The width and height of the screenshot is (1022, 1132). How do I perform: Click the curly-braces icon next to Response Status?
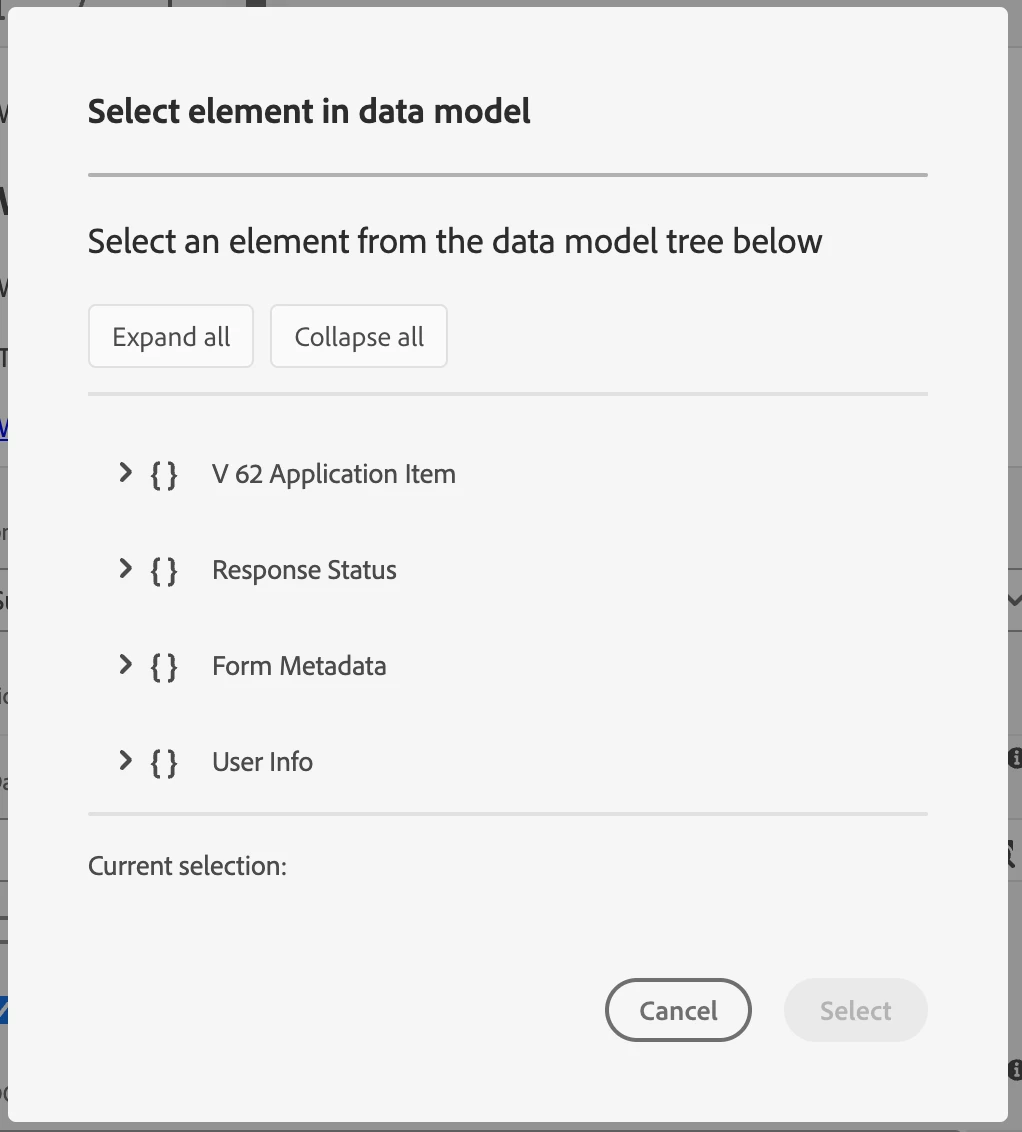164,570
